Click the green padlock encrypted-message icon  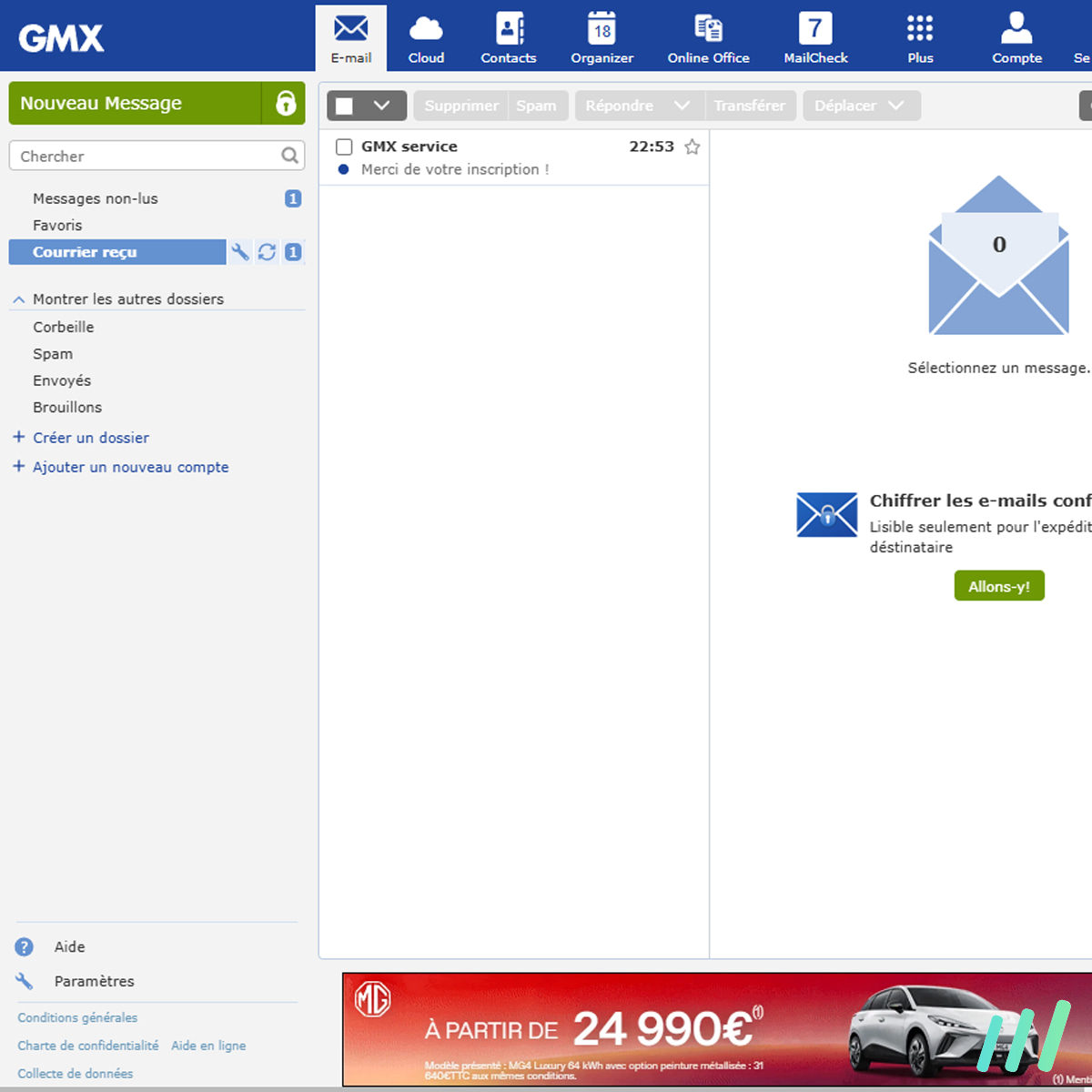coord(285,103)
